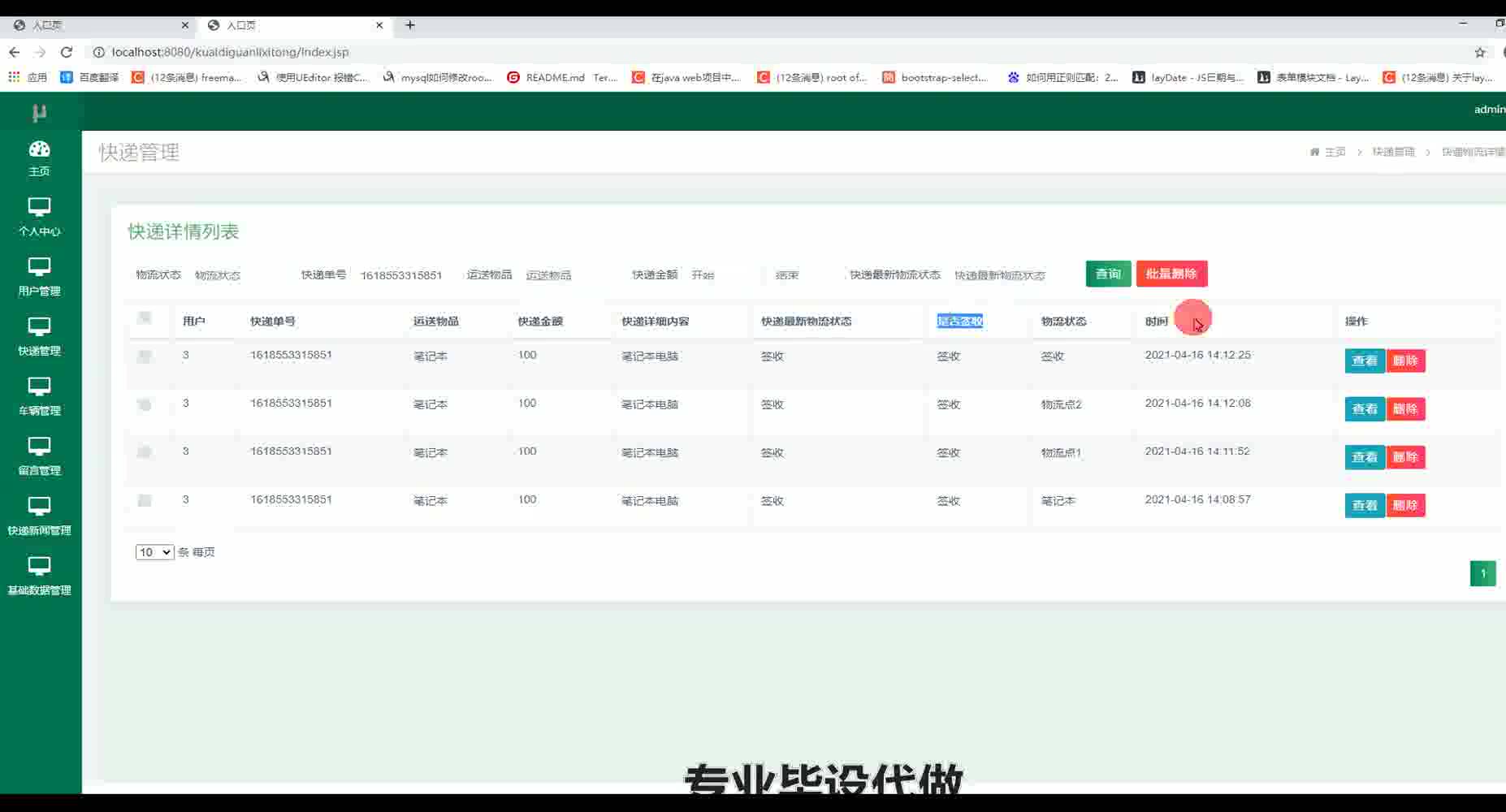Viewport: 1506px width, 812px height.
Task: Switch to the first 入口页 browser tab
Action: 97,25
